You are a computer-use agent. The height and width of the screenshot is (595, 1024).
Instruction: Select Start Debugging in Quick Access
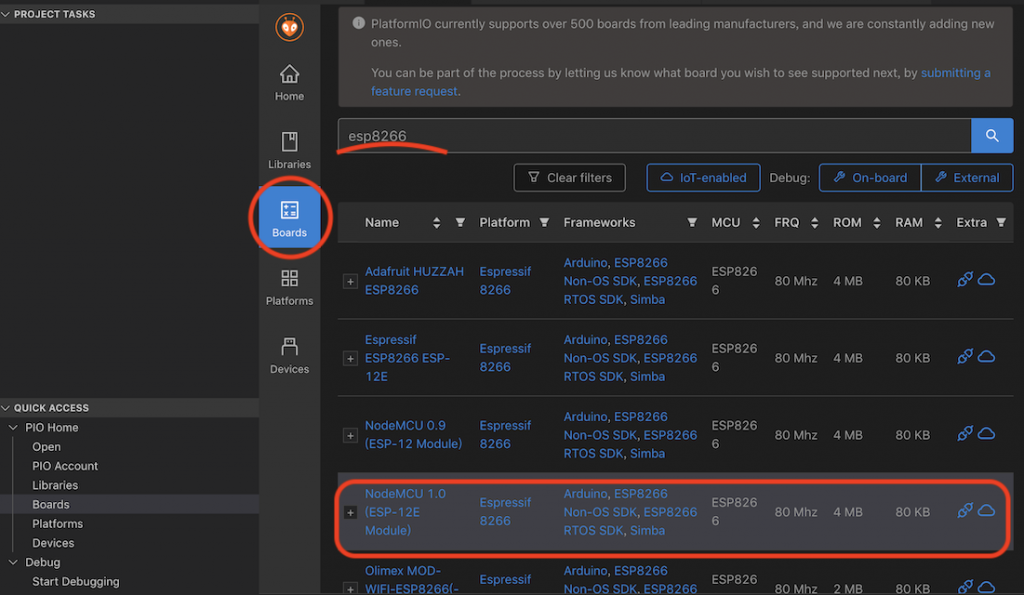(x=76, y=581)
